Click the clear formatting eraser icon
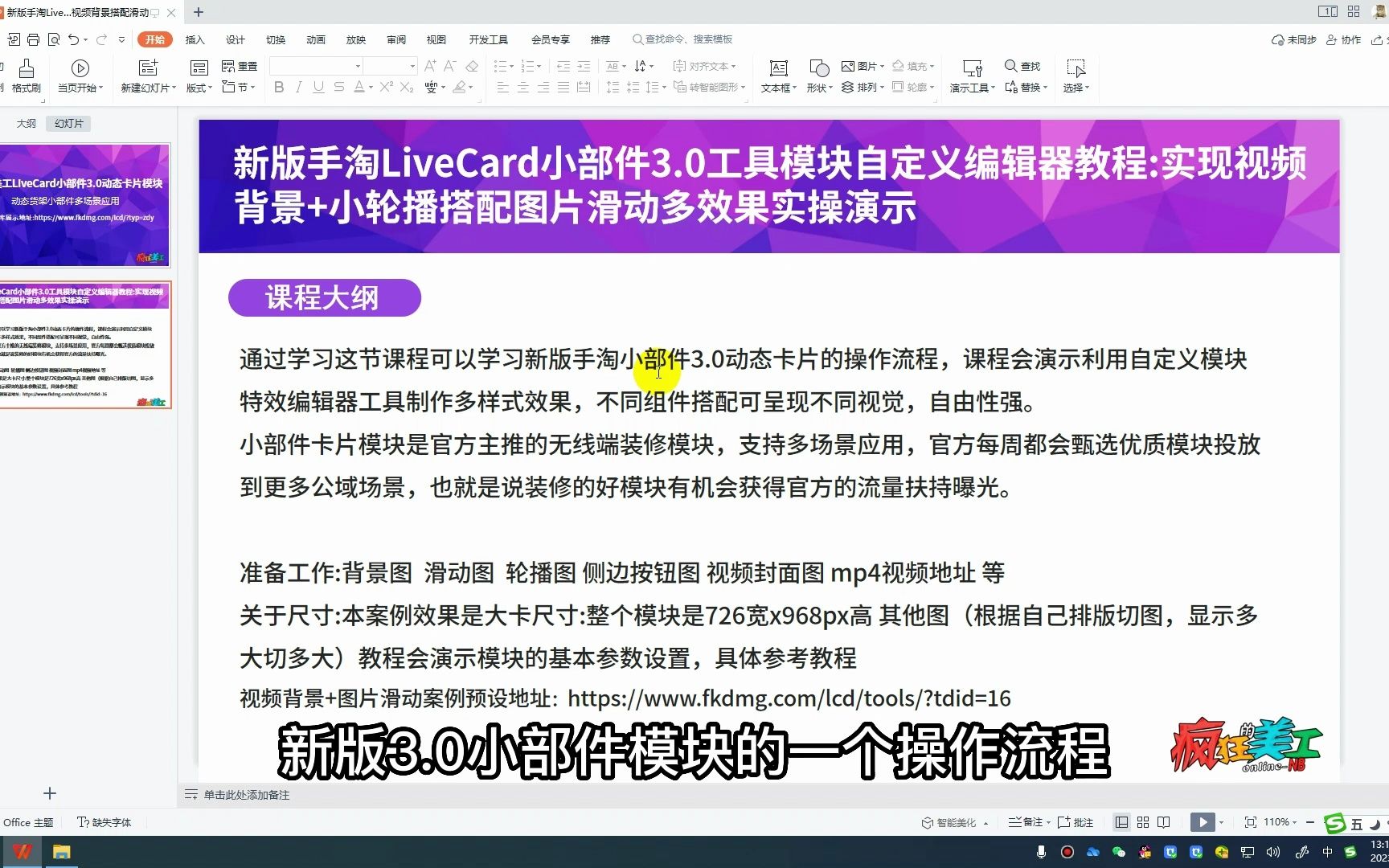This screenshot has width=1389, height=868. (472, 66)
